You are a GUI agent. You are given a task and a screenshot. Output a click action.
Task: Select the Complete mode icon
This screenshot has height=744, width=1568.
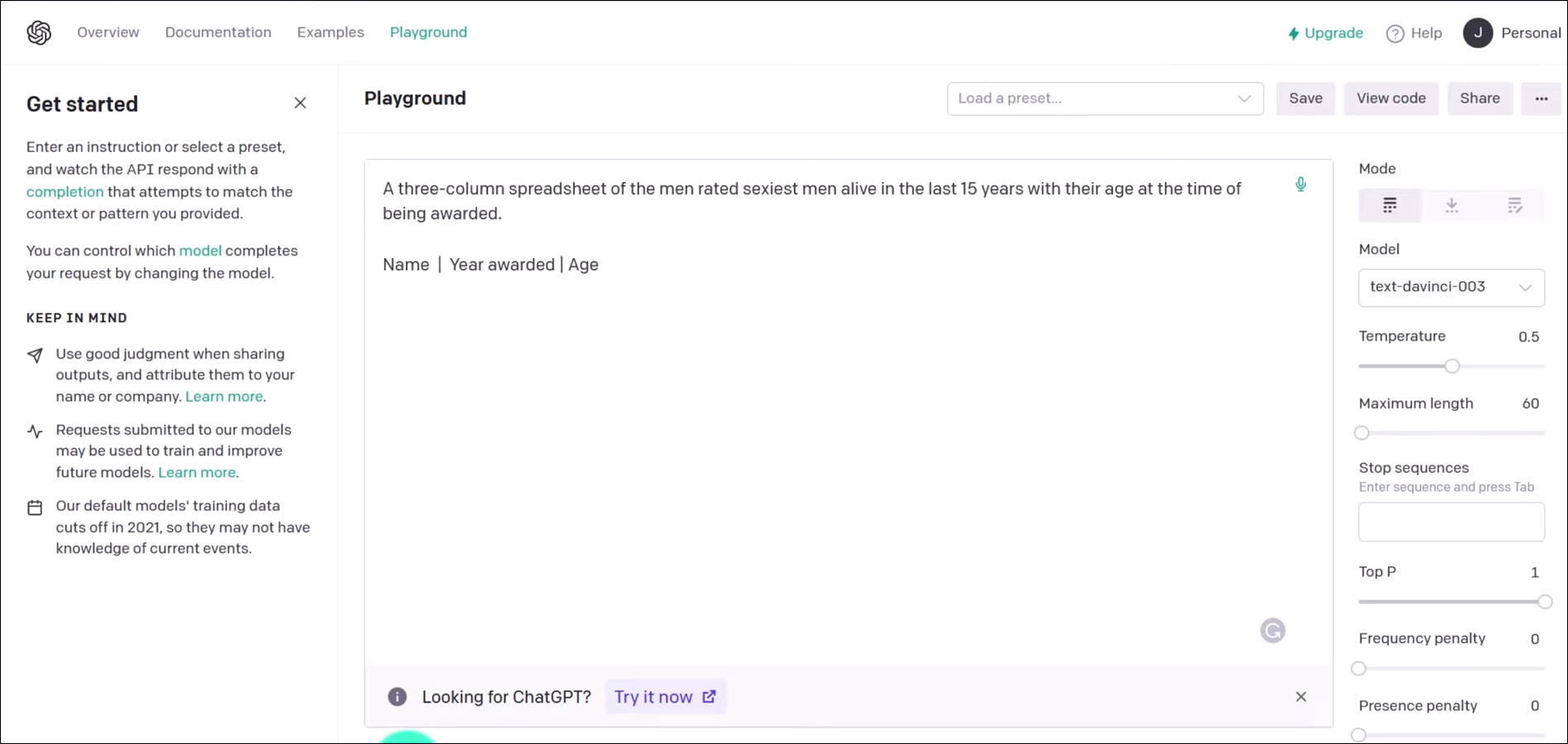(1390, 206)
